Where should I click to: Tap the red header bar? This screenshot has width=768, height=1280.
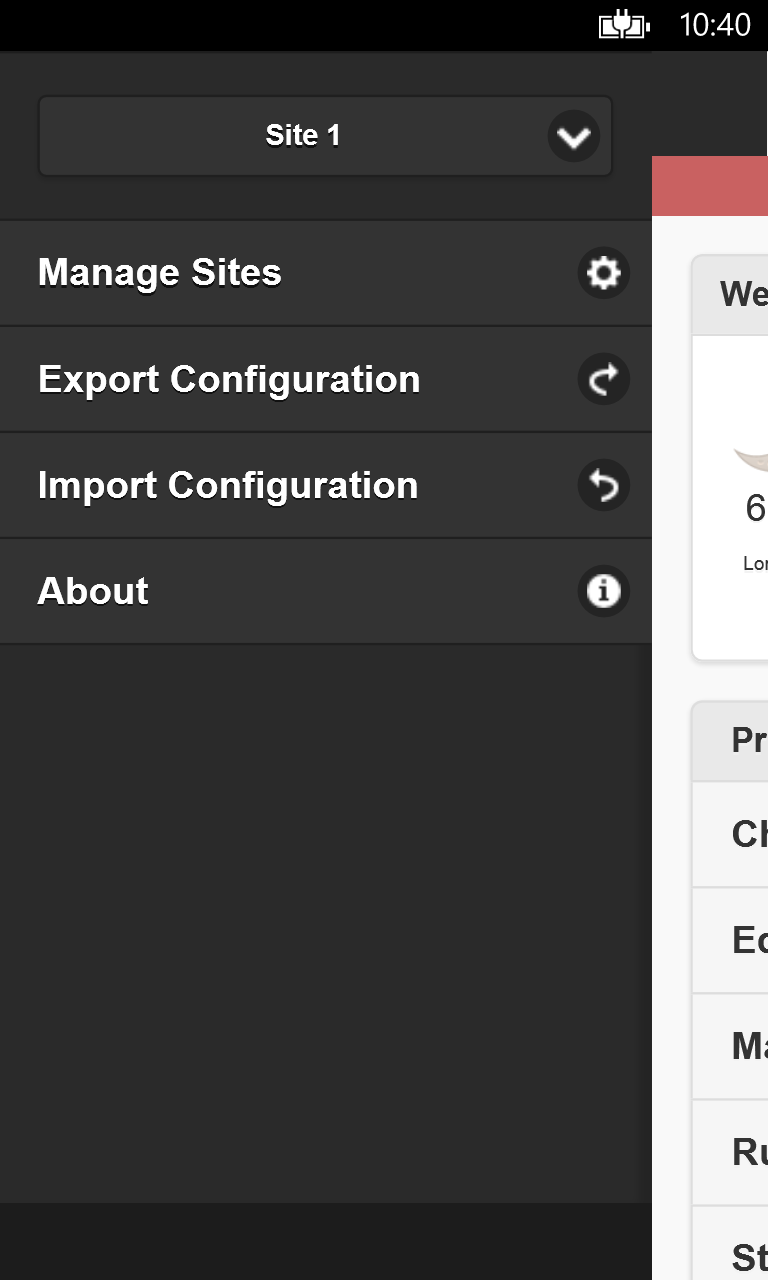tap(710, 186)
